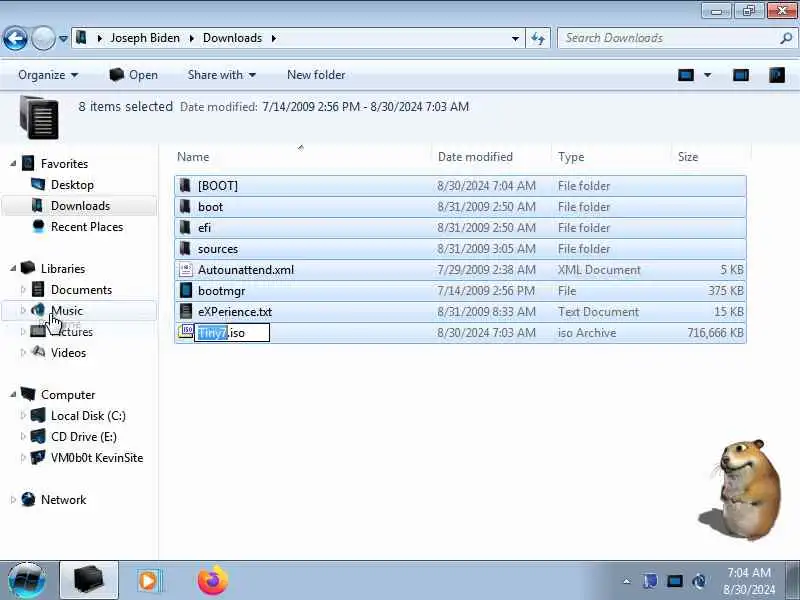800x600 pixels.
Task: Click the Tiny7.iso rename text box
Action: pyautogui.click(x=232, y=333)
